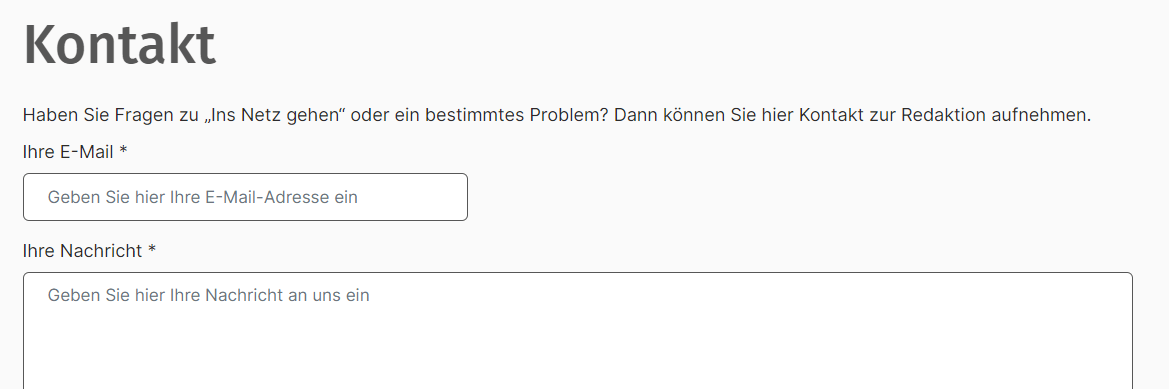Click the top-right empty area of the message box
Image resolution: width=1169 pixels, height=389 pixels.
[x=1044, y=295]
